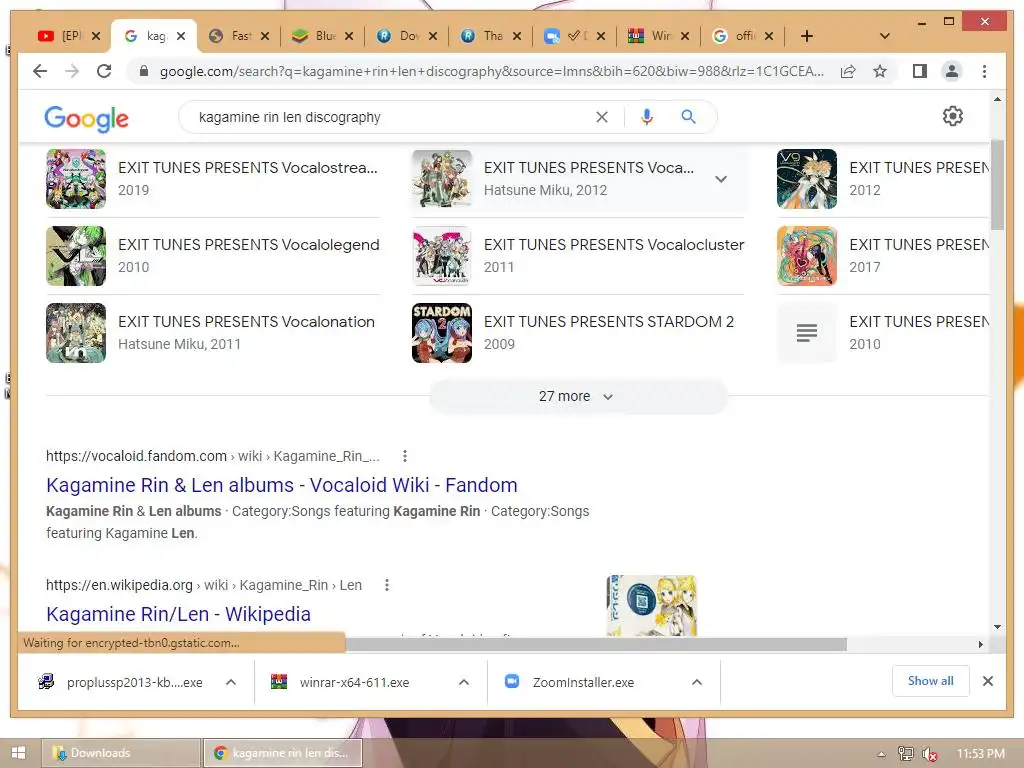Clear the search box text

click(601, 117)
